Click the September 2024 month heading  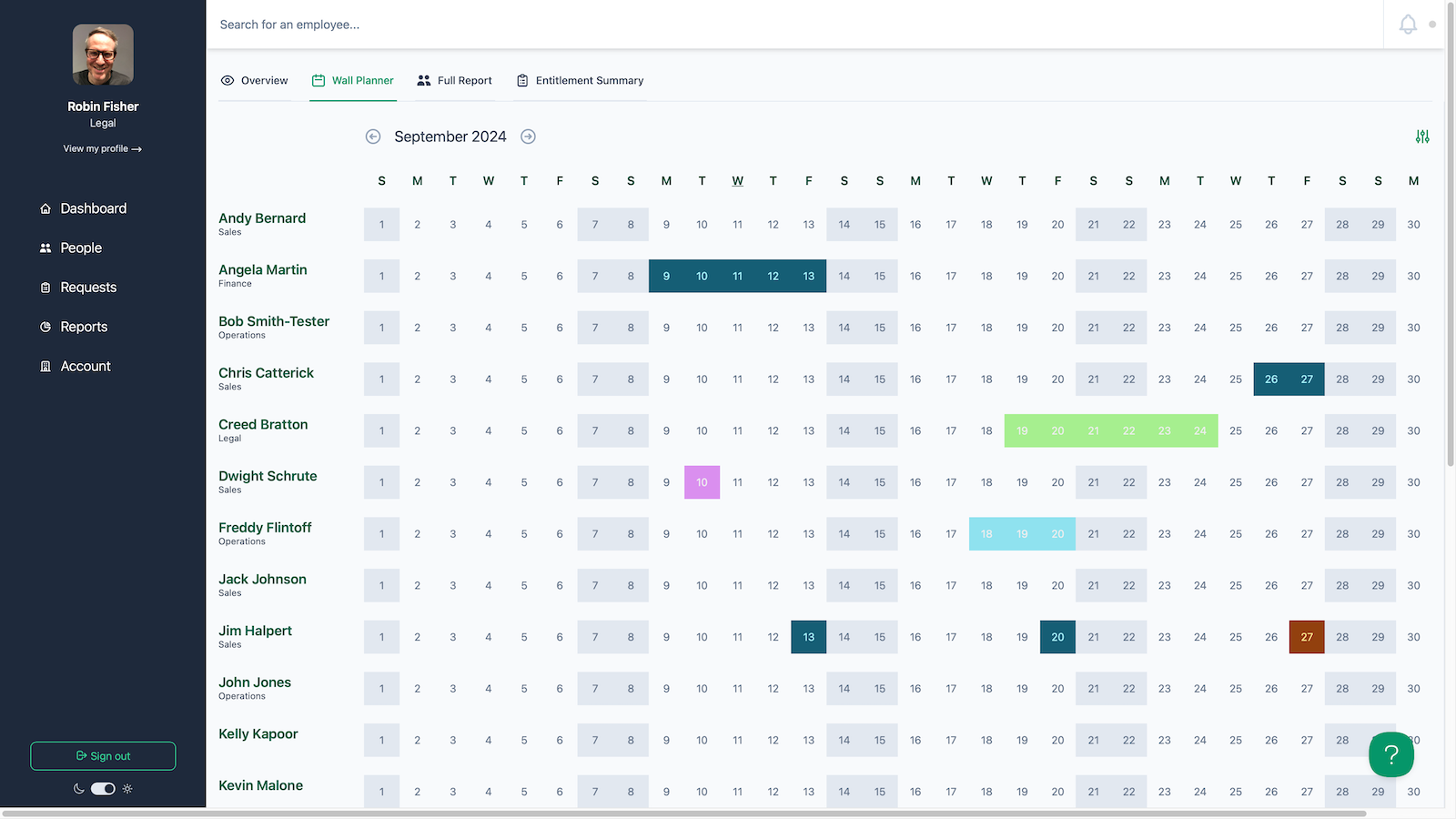450,136
